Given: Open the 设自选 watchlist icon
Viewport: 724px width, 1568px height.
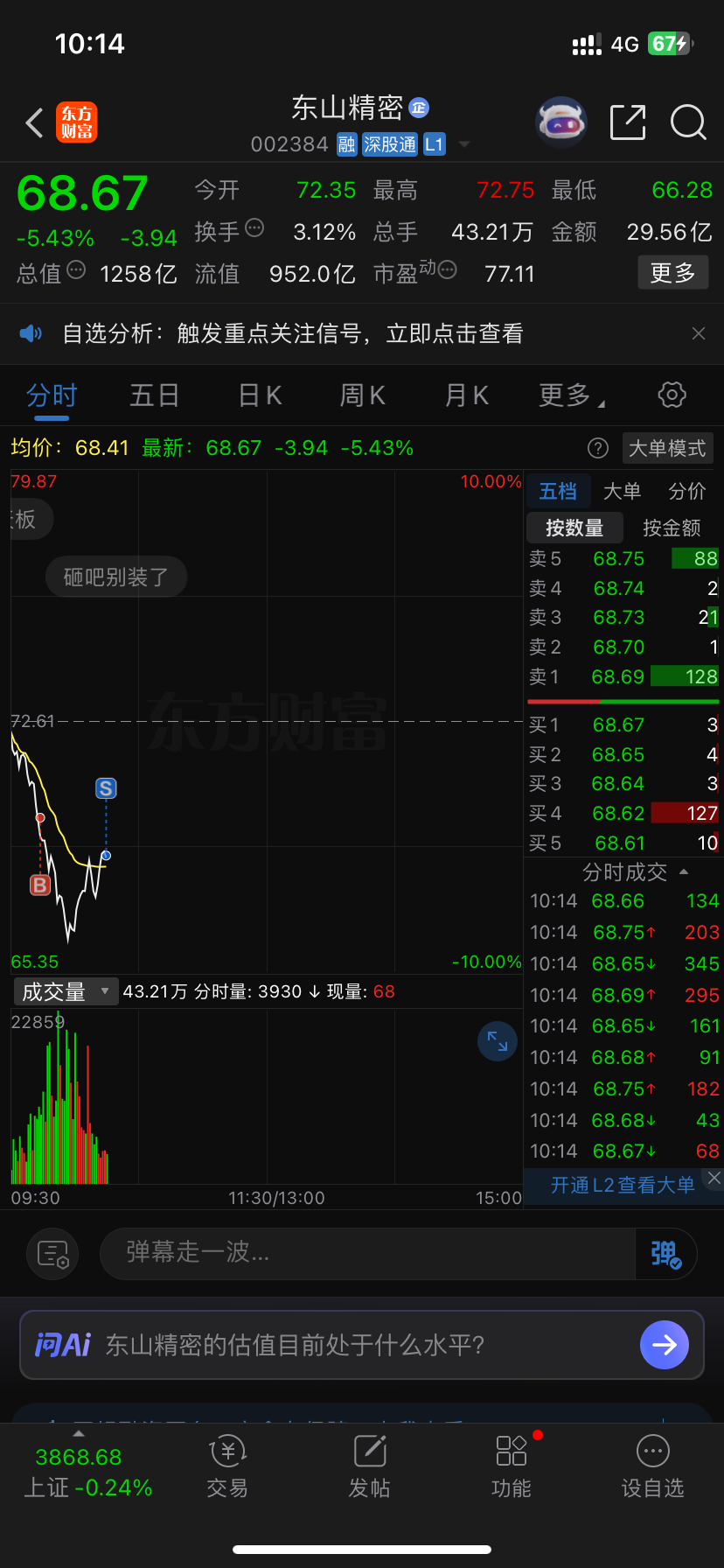Looking at the screenshot, I should (653, 1467).
